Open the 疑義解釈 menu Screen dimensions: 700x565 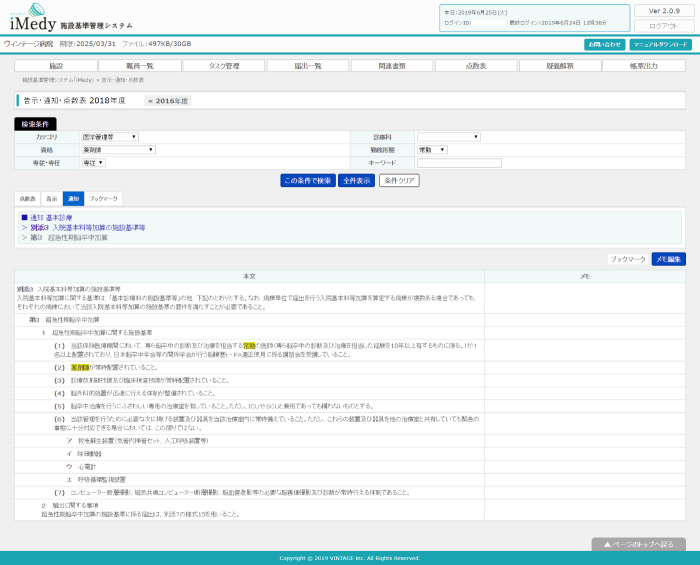pyautogui.click(x=560, y=65)
